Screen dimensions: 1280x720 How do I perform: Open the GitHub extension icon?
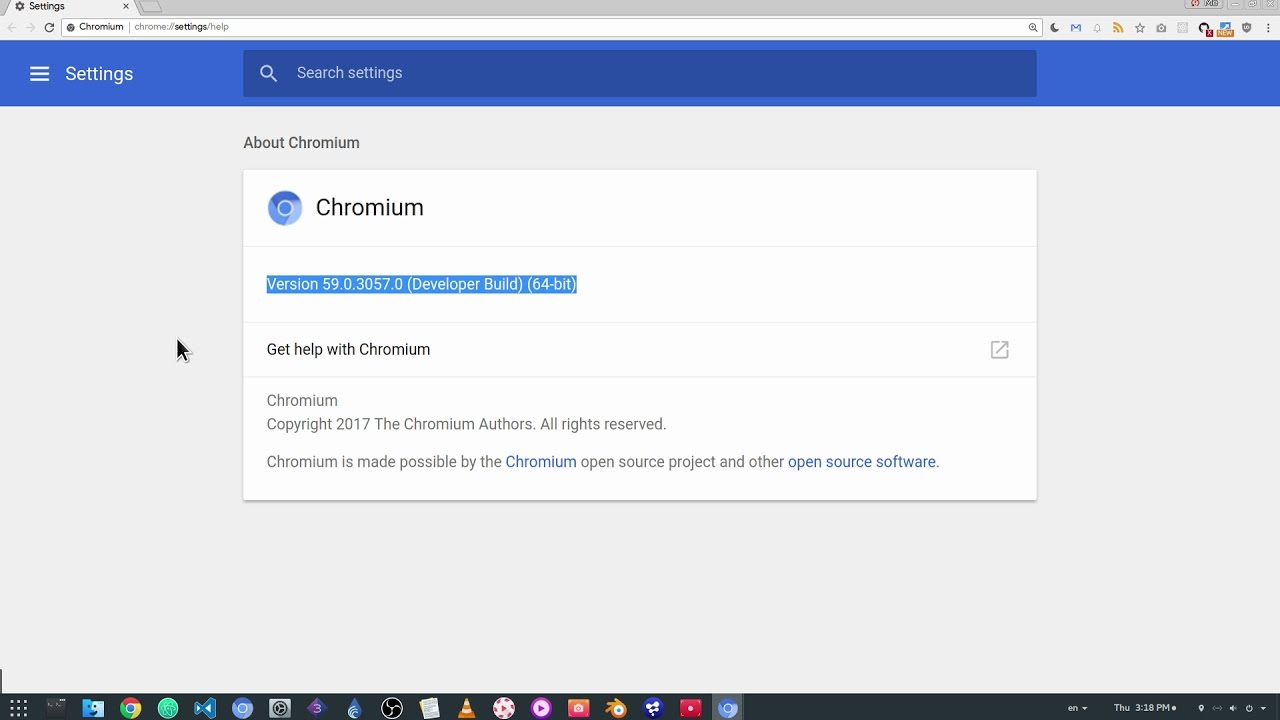[x=1205, y=29]
